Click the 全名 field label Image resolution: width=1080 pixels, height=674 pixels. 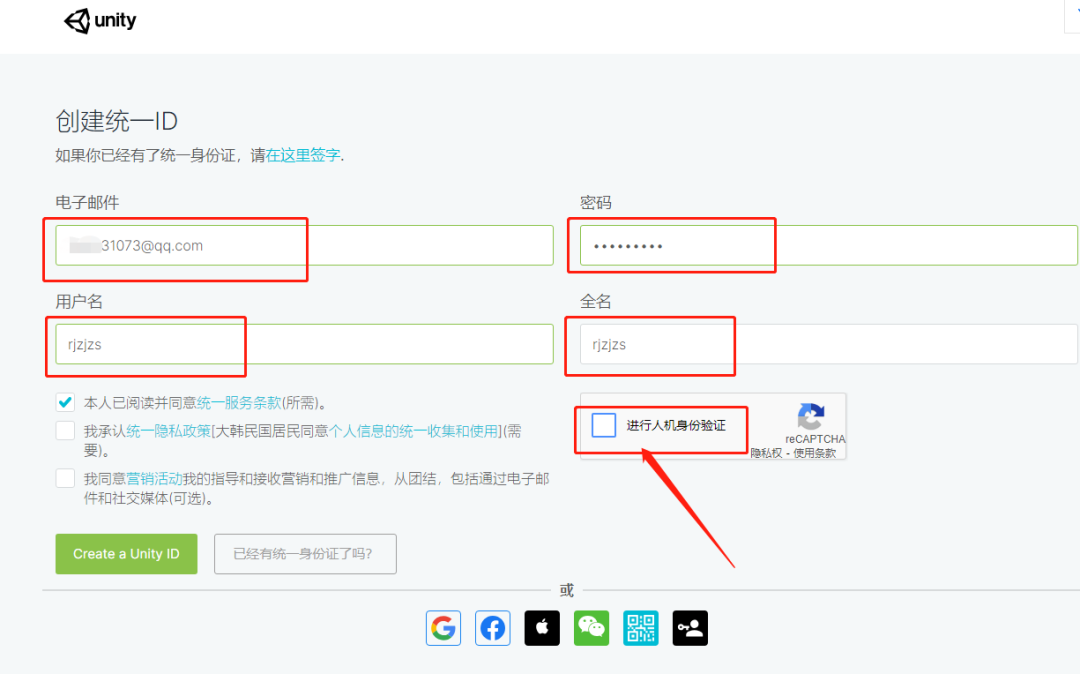596,302
